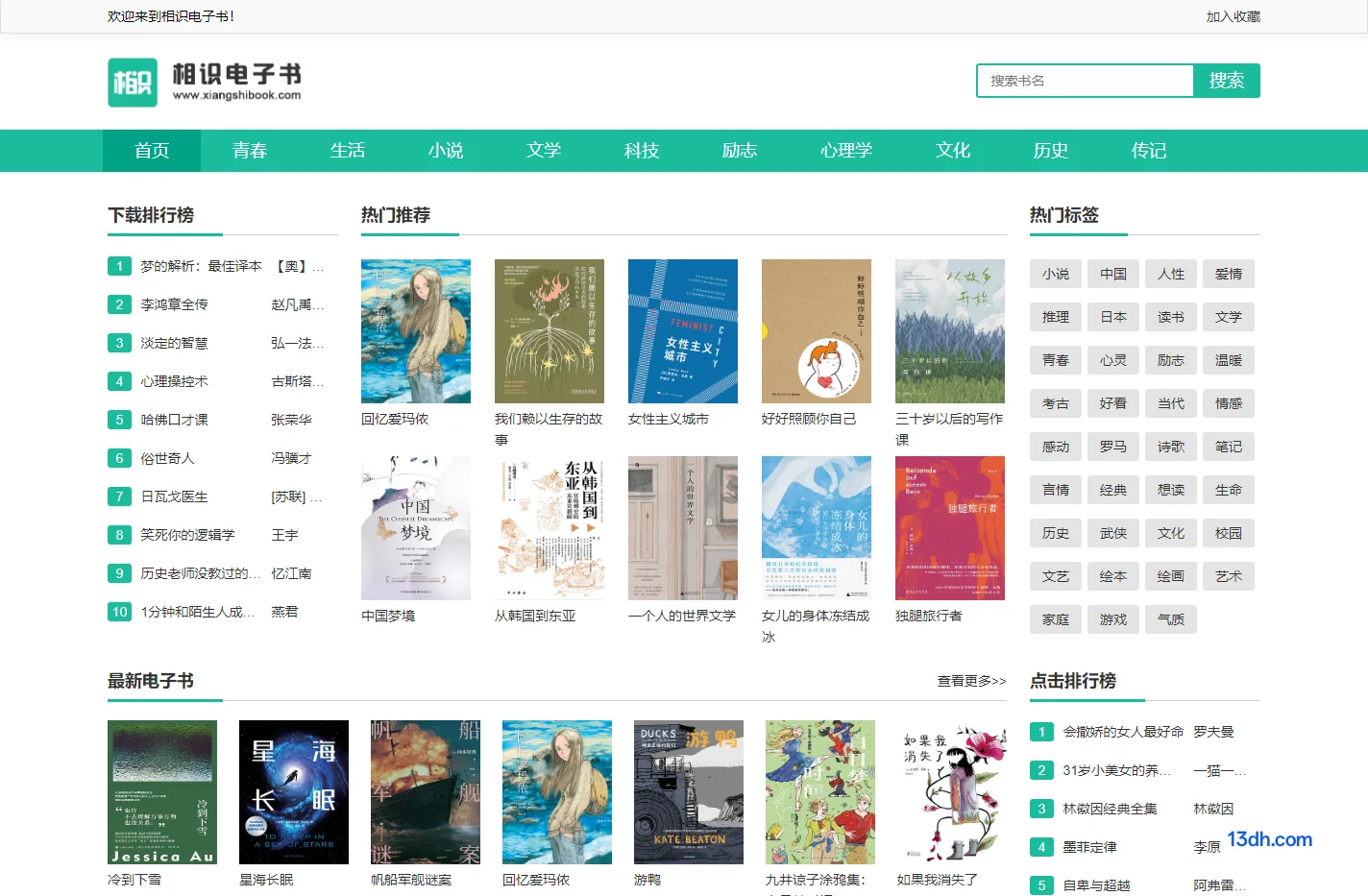1368x896 pixels.
Task: Select the 诗歌 hot tag
Action: point(1171,447)
